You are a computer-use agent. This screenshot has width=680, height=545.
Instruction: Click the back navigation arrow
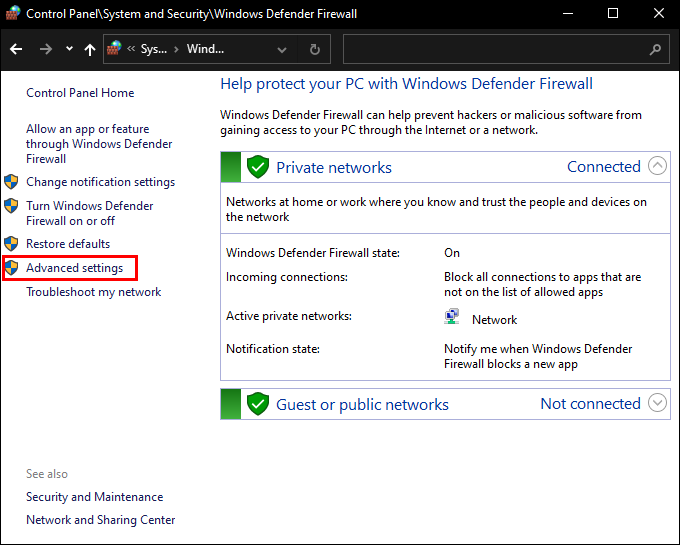click(x=16, y=49)
